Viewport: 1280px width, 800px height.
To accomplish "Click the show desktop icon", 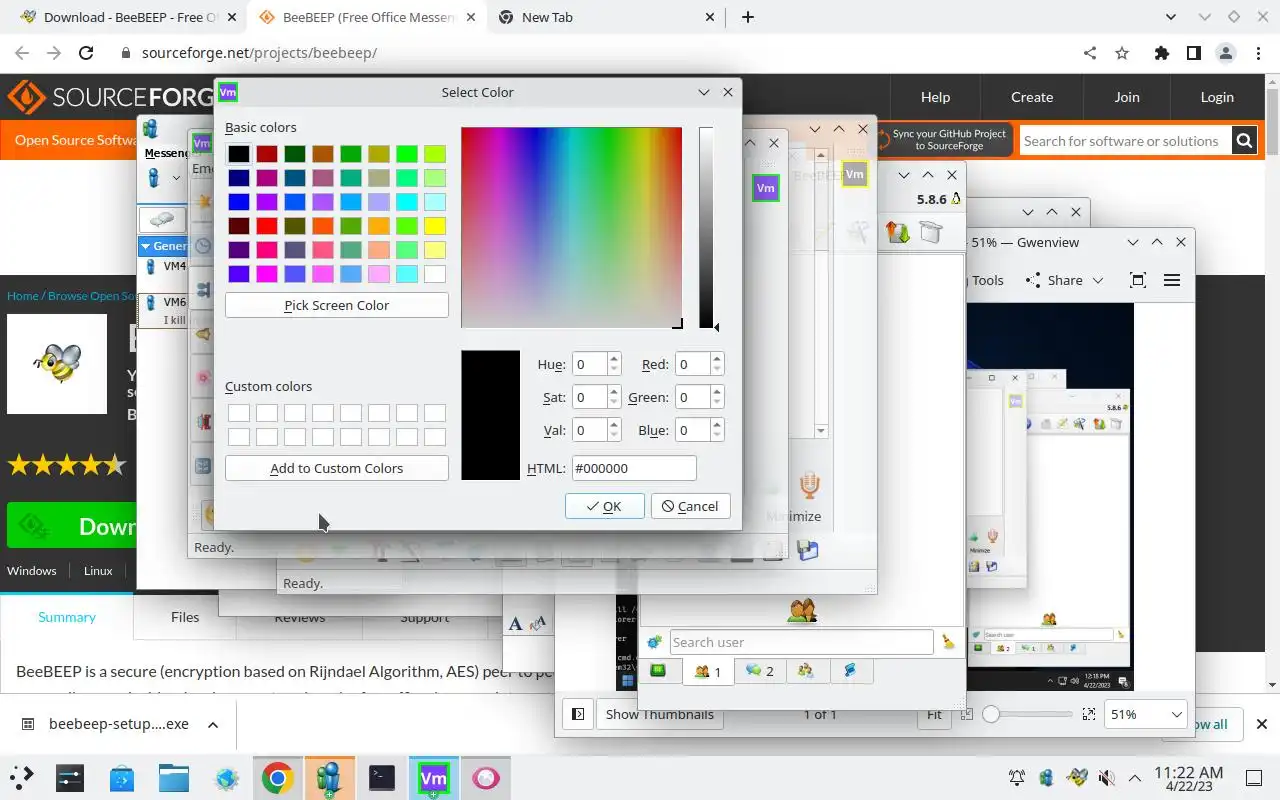I will point(1254,777).
